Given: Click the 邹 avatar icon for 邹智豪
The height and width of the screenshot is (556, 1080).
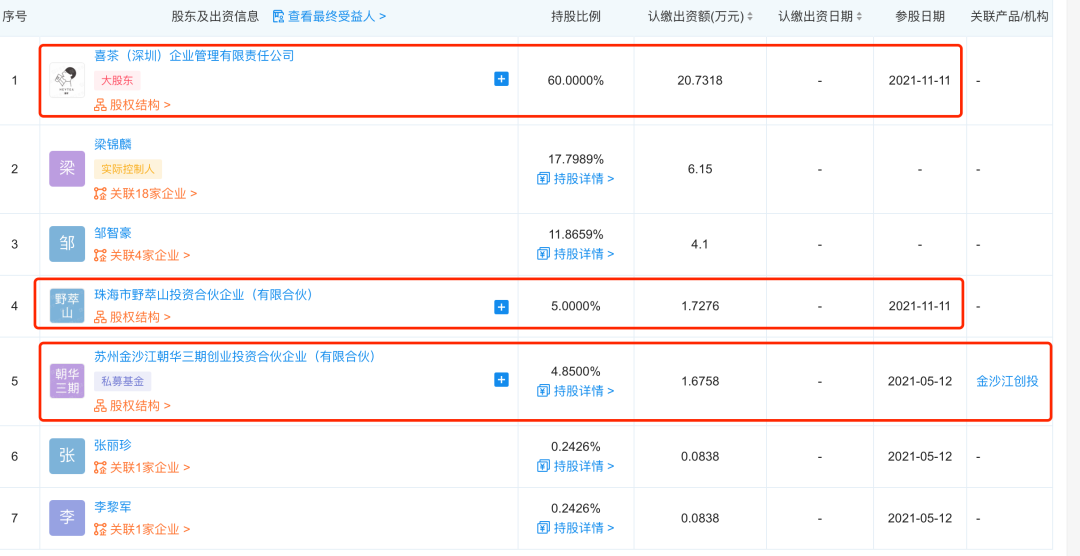Looking at the screenshot, I should (67, 244).
